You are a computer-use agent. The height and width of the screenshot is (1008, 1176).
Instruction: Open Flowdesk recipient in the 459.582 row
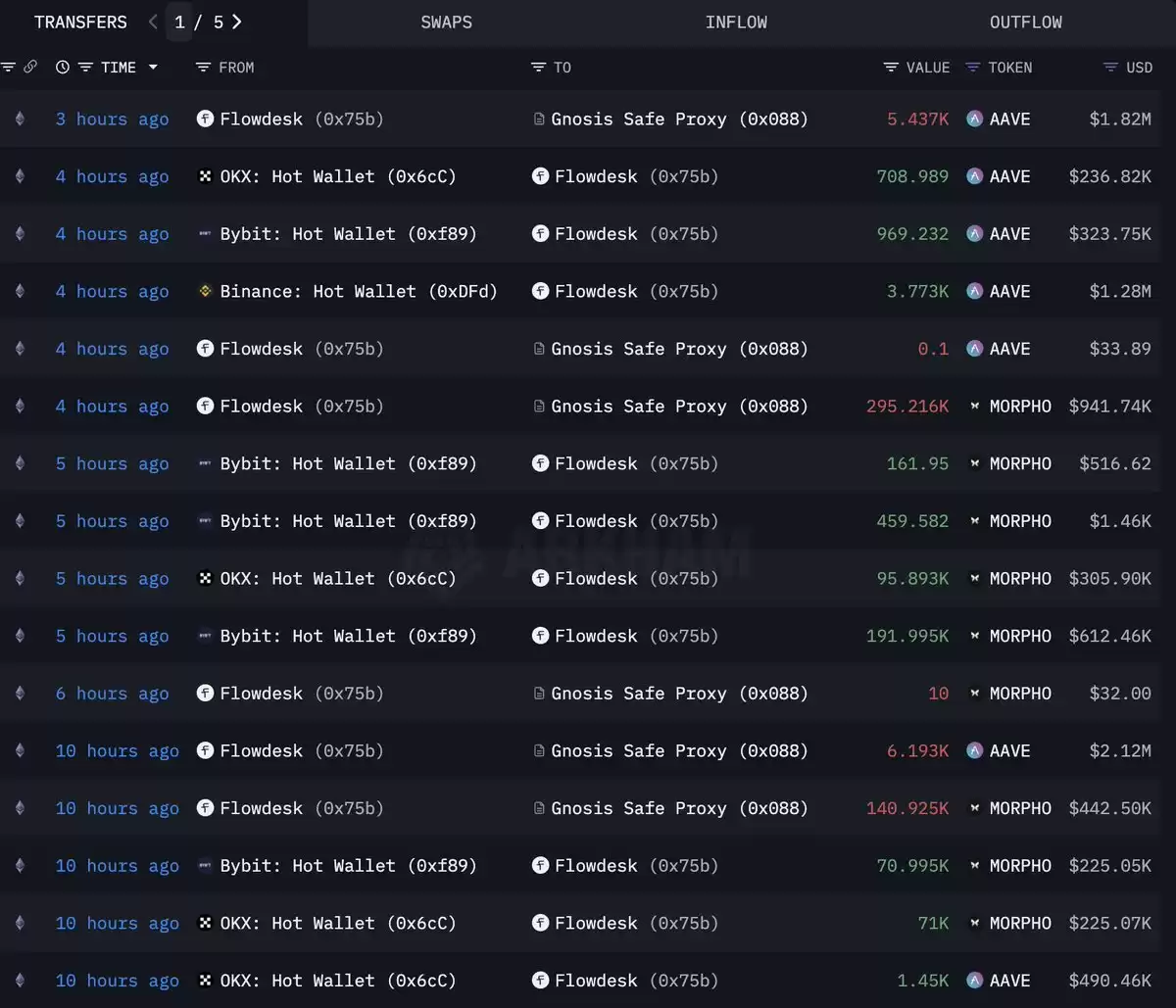pyautogui.click(x=637, y=521)
